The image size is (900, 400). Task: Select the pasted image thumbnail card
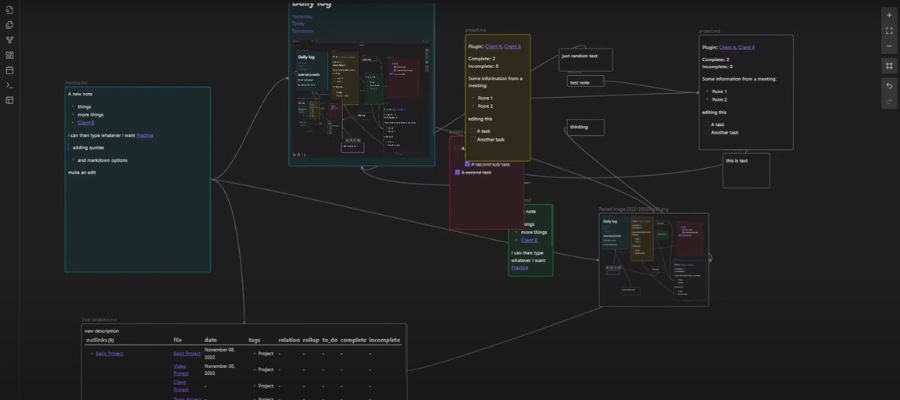653,259
